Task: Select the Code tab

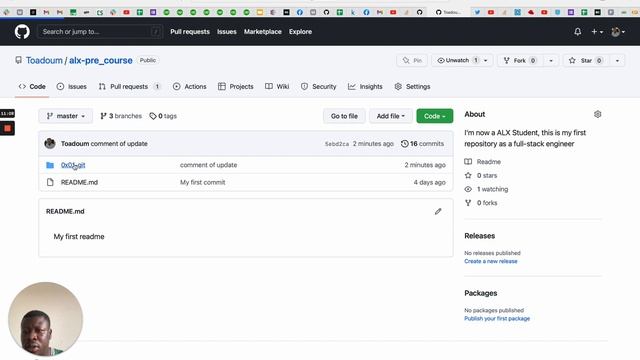Action: point(32,87)
